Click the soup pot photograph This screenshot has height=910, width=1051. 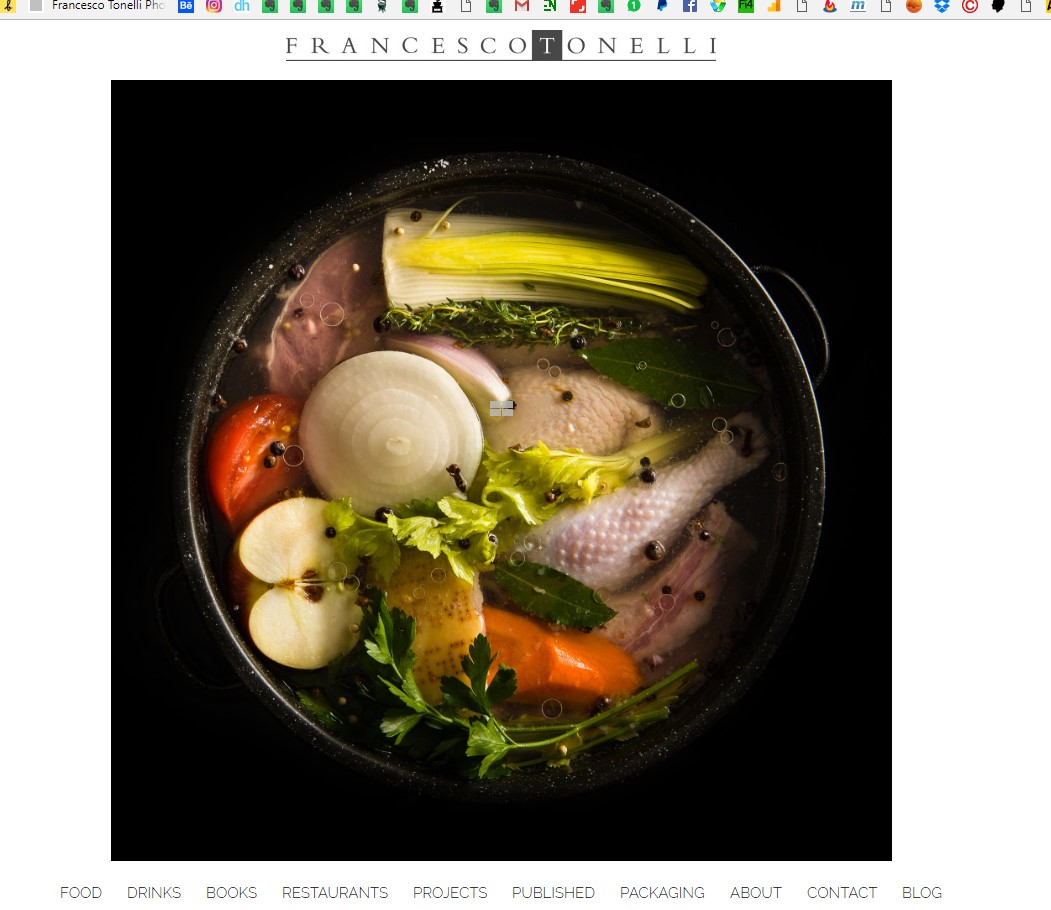click(x=501, y=470)
